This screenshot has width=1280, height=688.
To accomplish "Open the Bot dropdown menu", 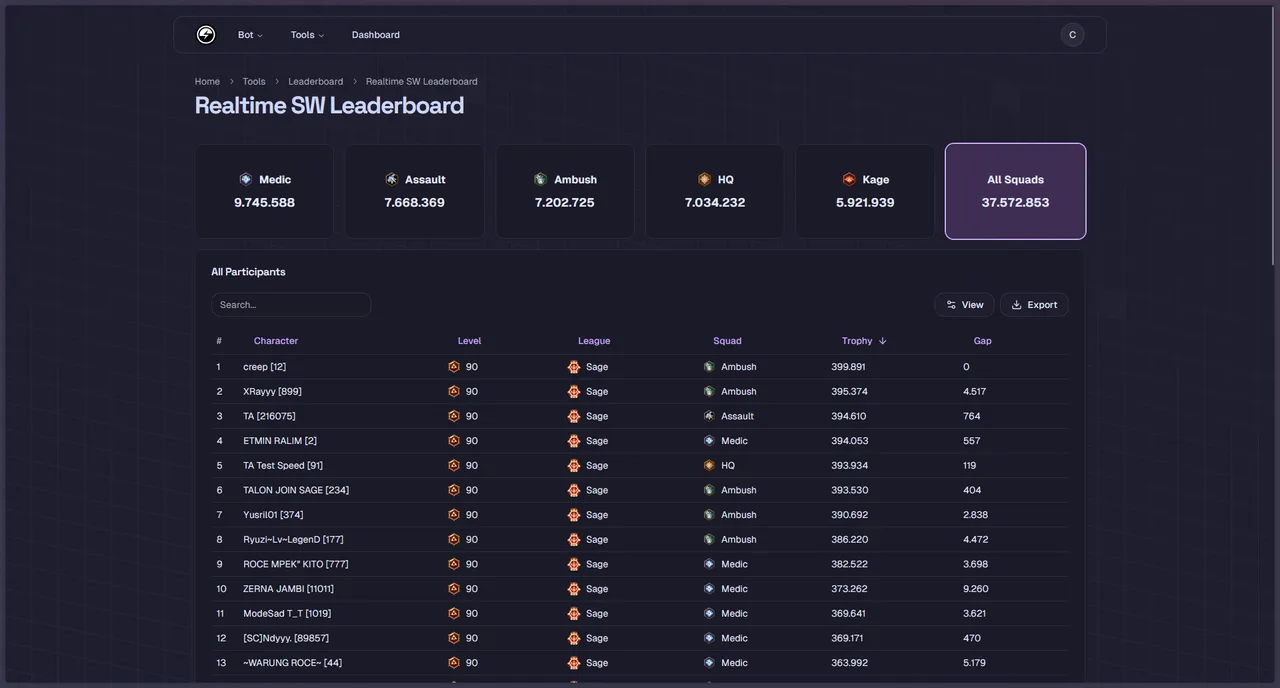I will point(250,35).
